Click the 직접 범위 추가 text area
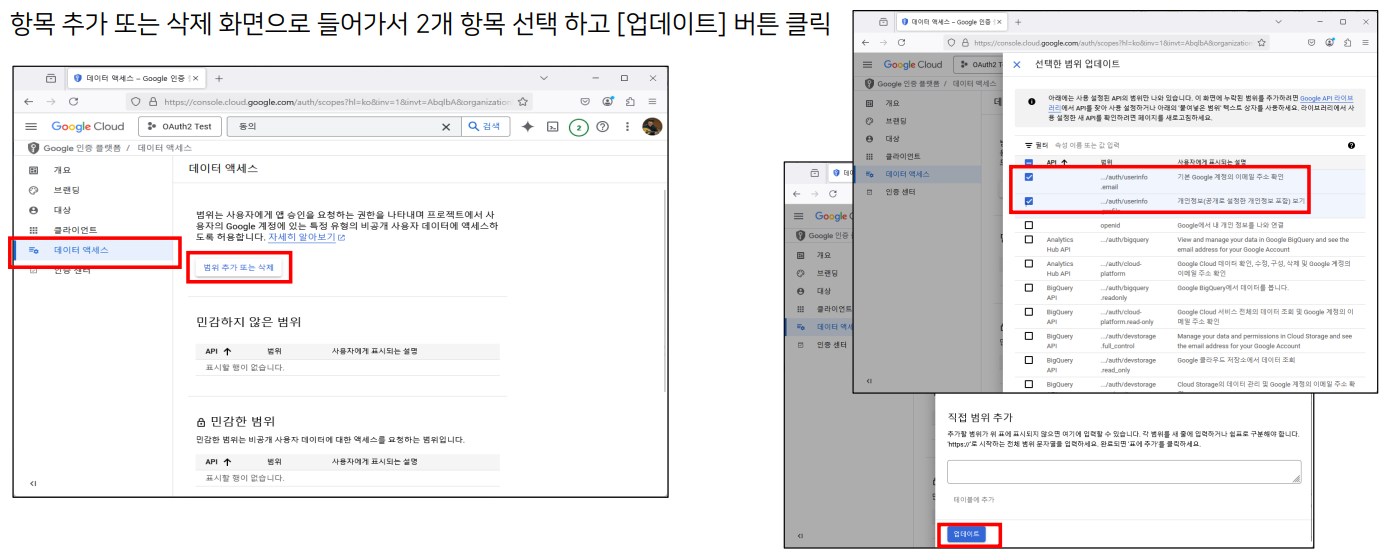Viewport: 1397px width, 559px height. coord(1123,472)
